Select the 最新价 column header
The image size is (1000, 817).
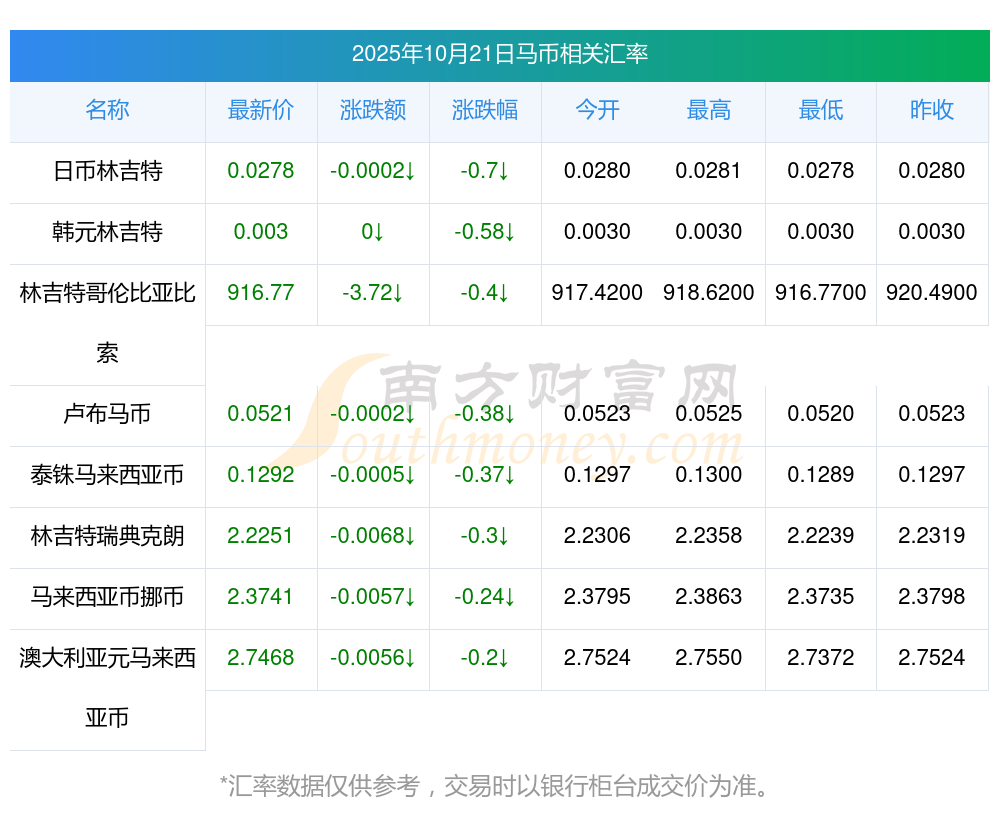[x=261, y=110]
